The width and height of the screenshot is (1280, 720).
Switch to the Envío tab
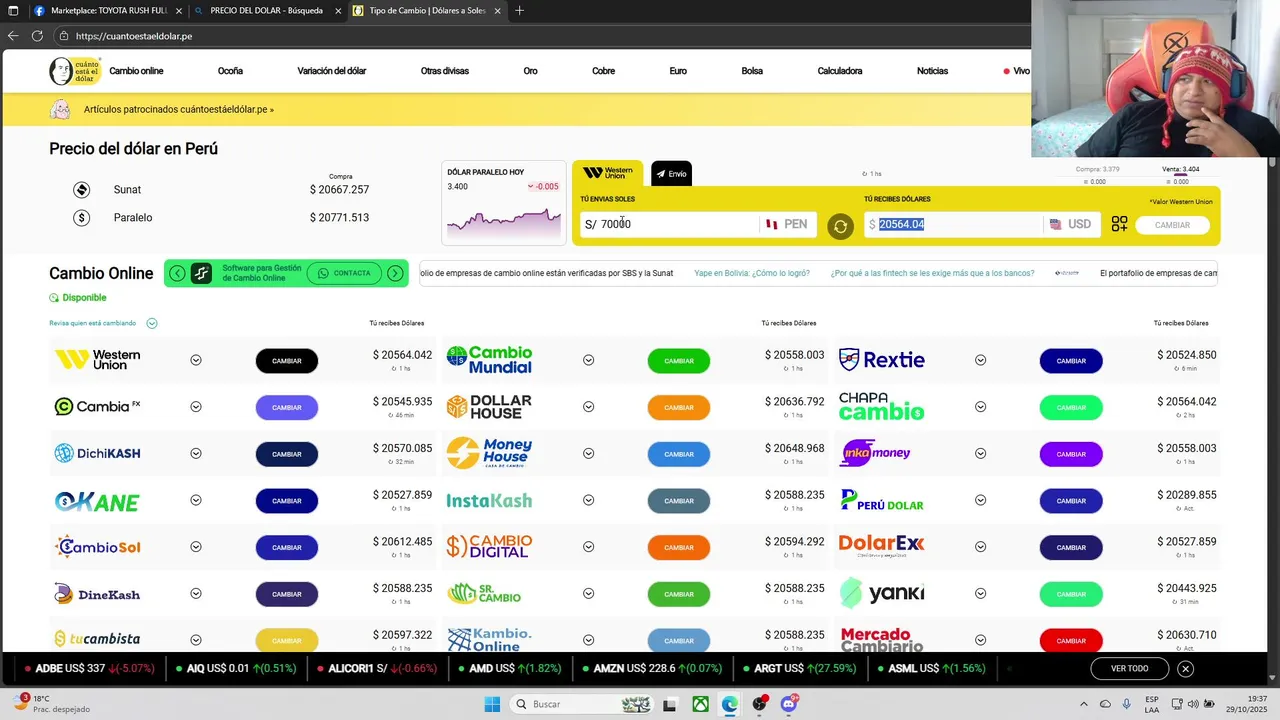671,173
